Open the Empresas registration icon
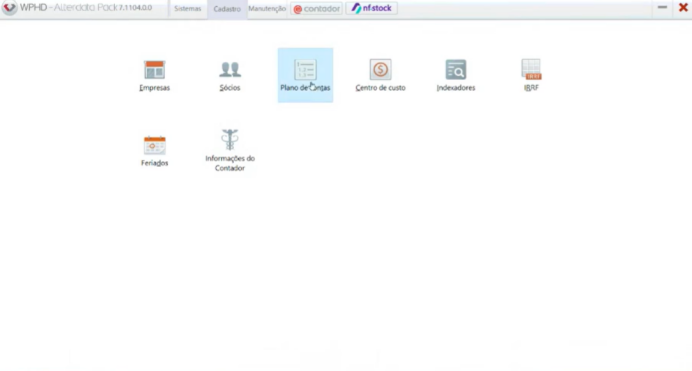692x371 pixels. point(154,75)
